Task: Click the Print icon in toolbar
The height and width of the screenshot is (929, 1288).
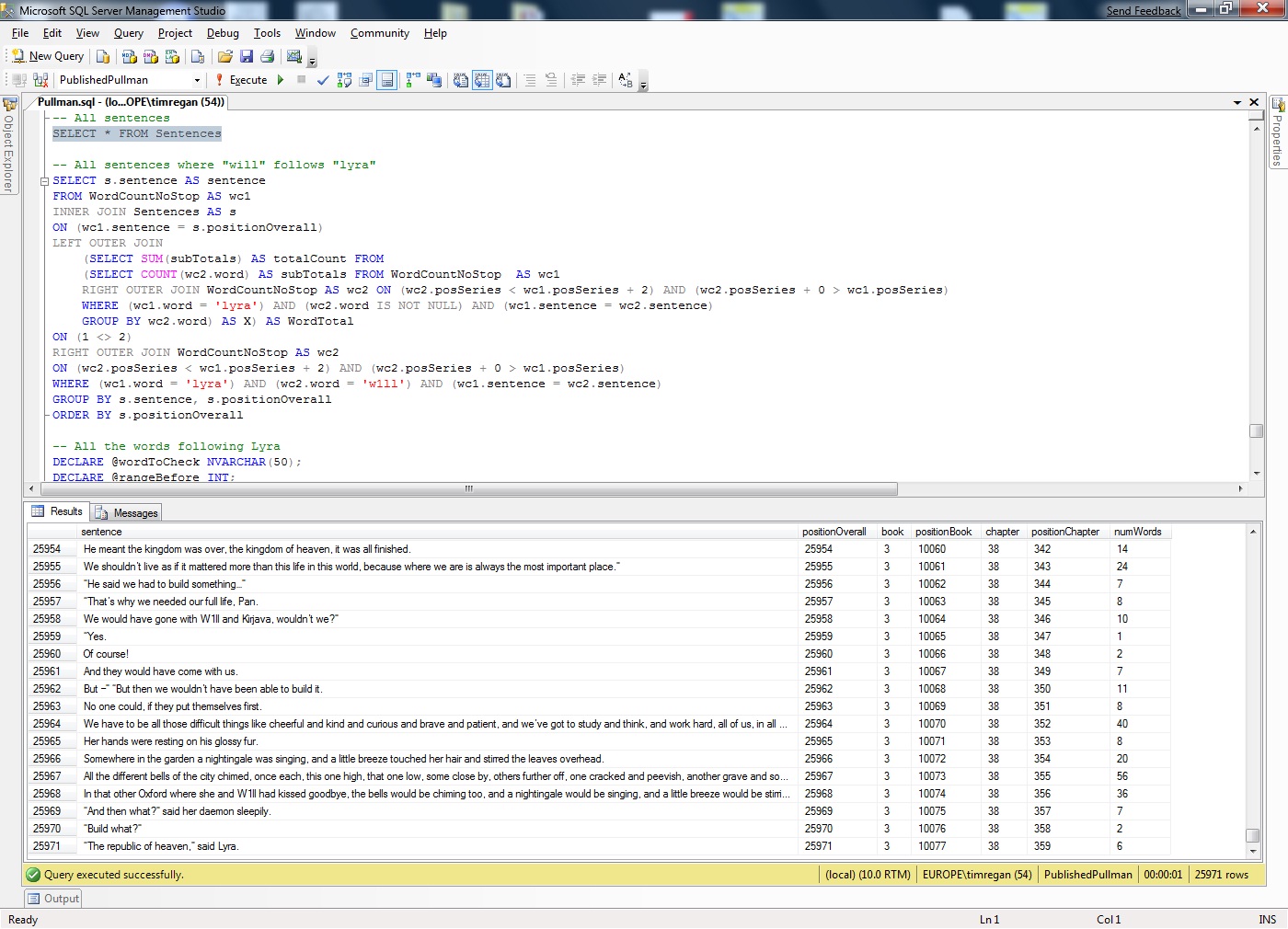Action: point(267,56)
